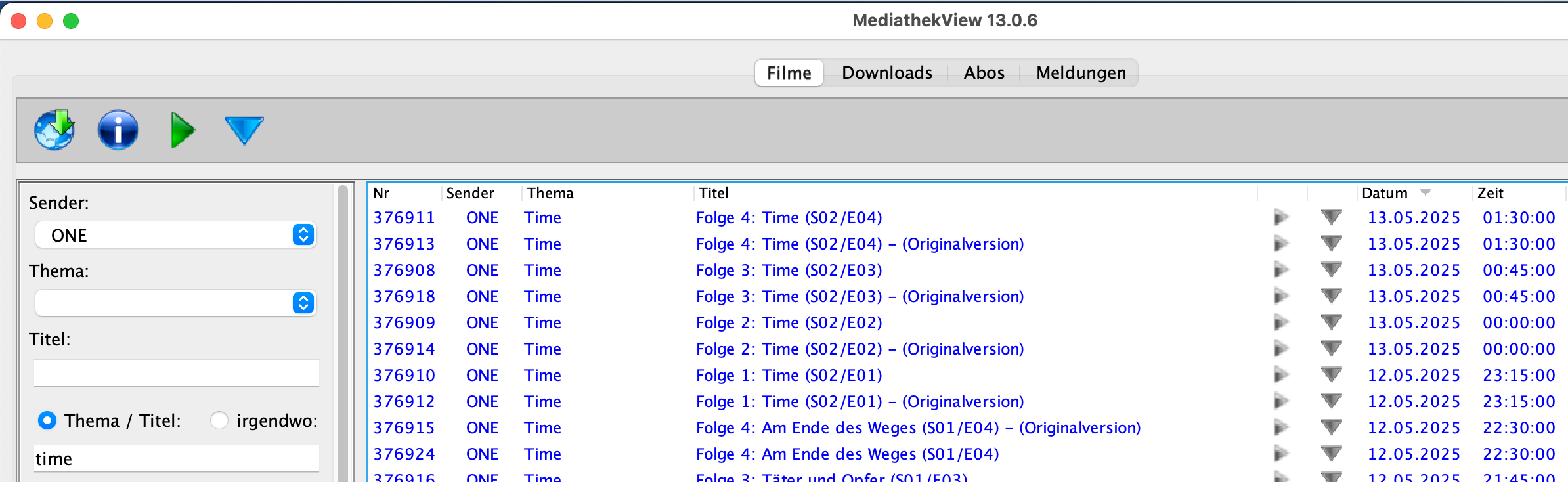Click date 12.05.2025 in row 376910
This screenshot has width=1568, height=482.
(1414, 375)
